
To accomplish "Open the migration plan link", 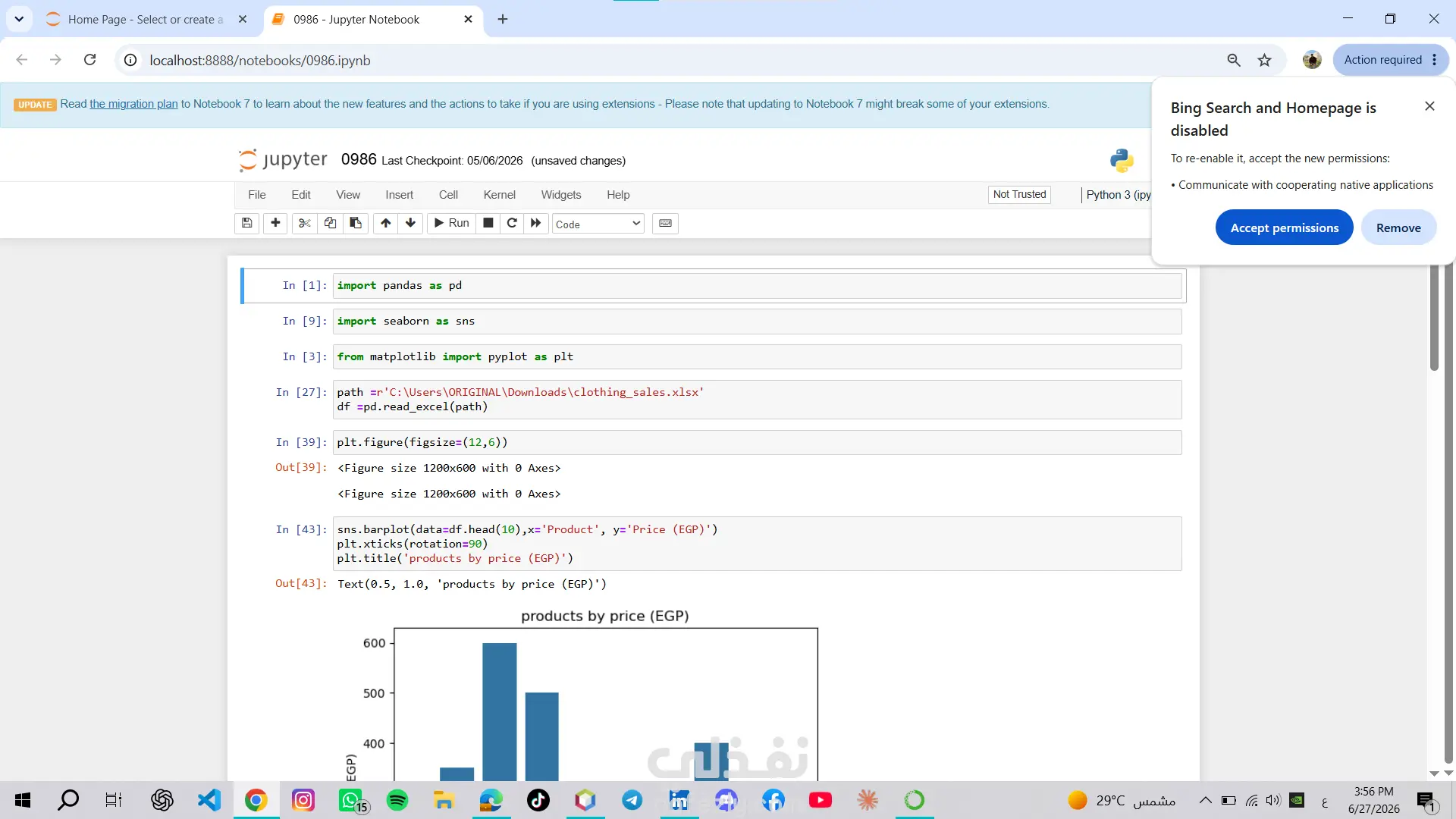I will click(x=133, y=104).
